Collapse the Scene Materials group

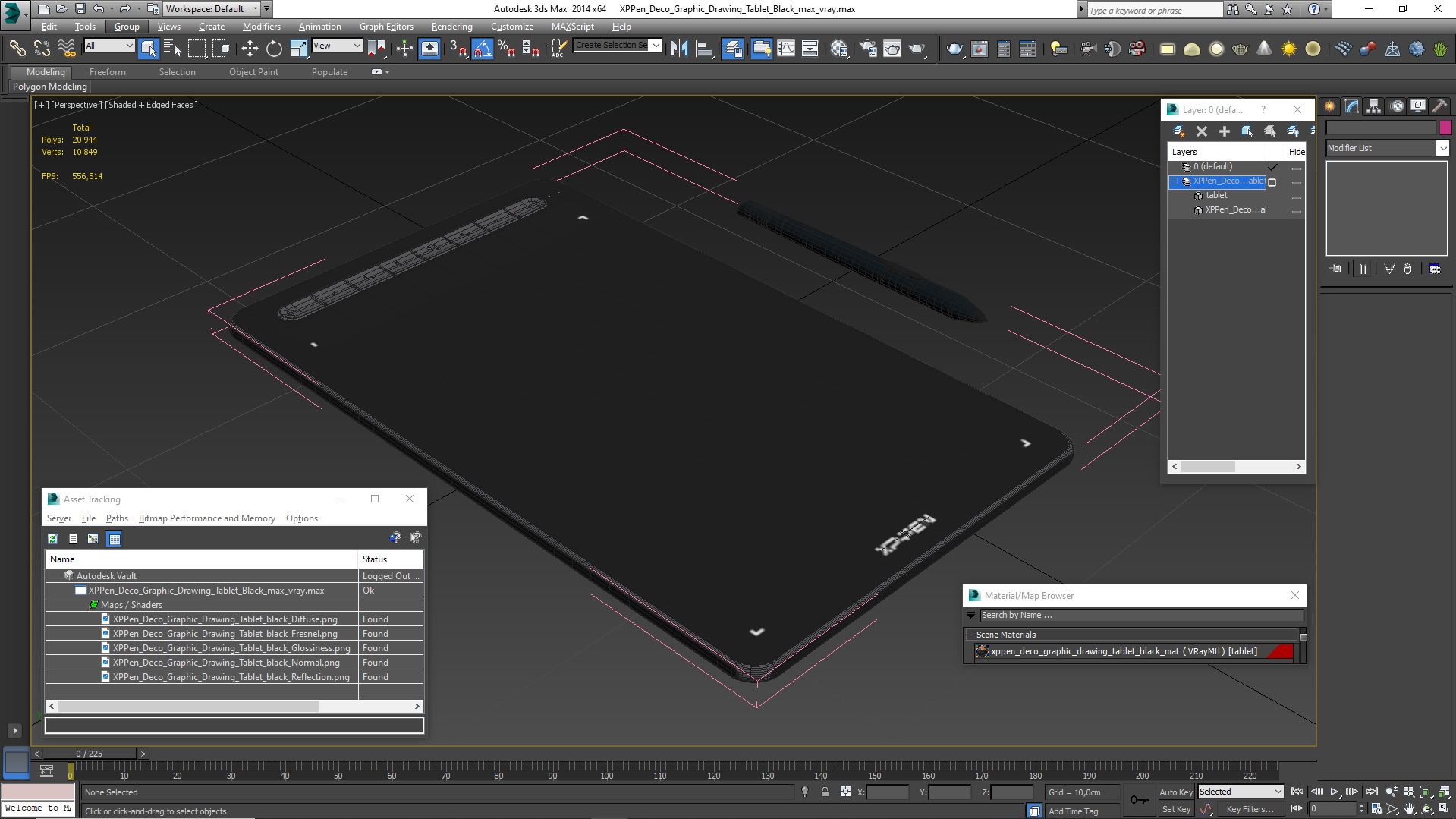(971, 635)
